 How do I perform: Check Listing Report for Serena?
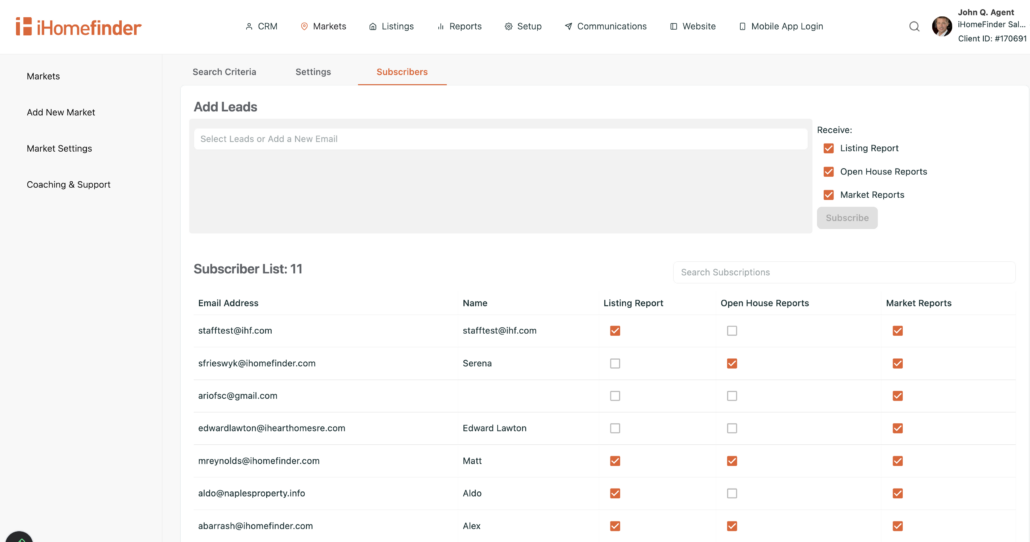click(x=615, y=363)
